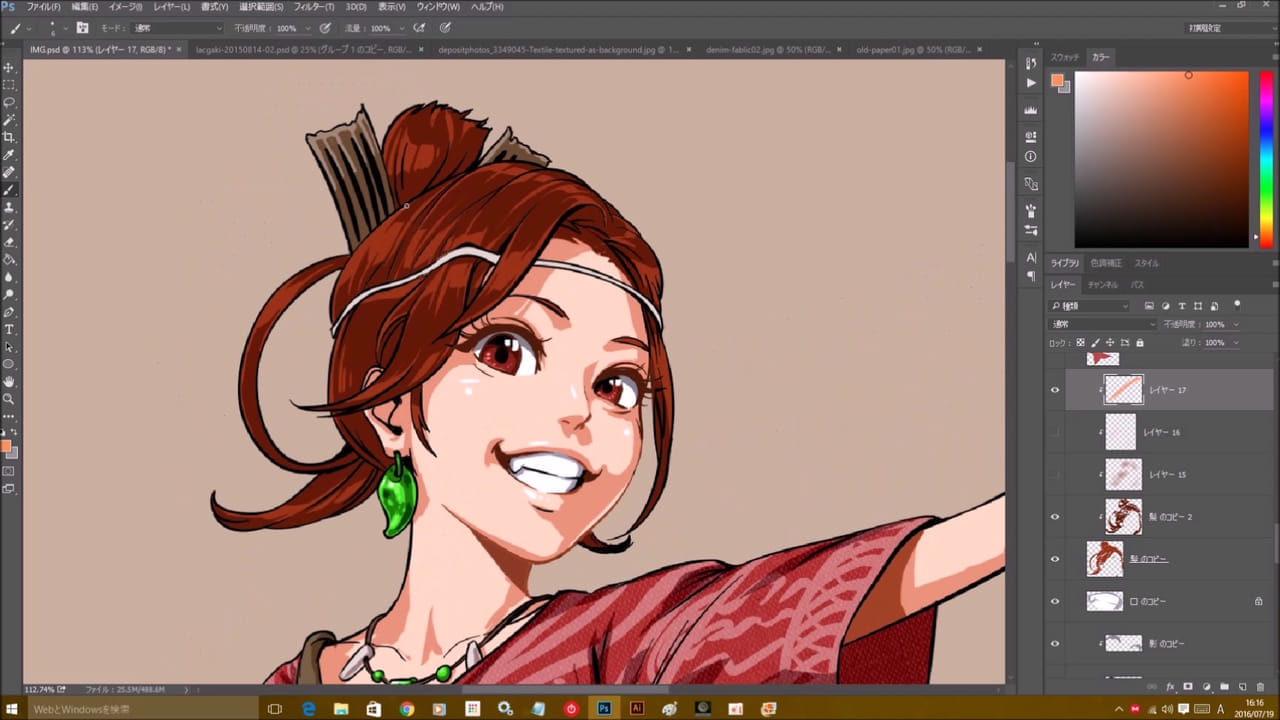
Task: Pick the Horizontal Type tool
Action: click(x=9, y=329)
